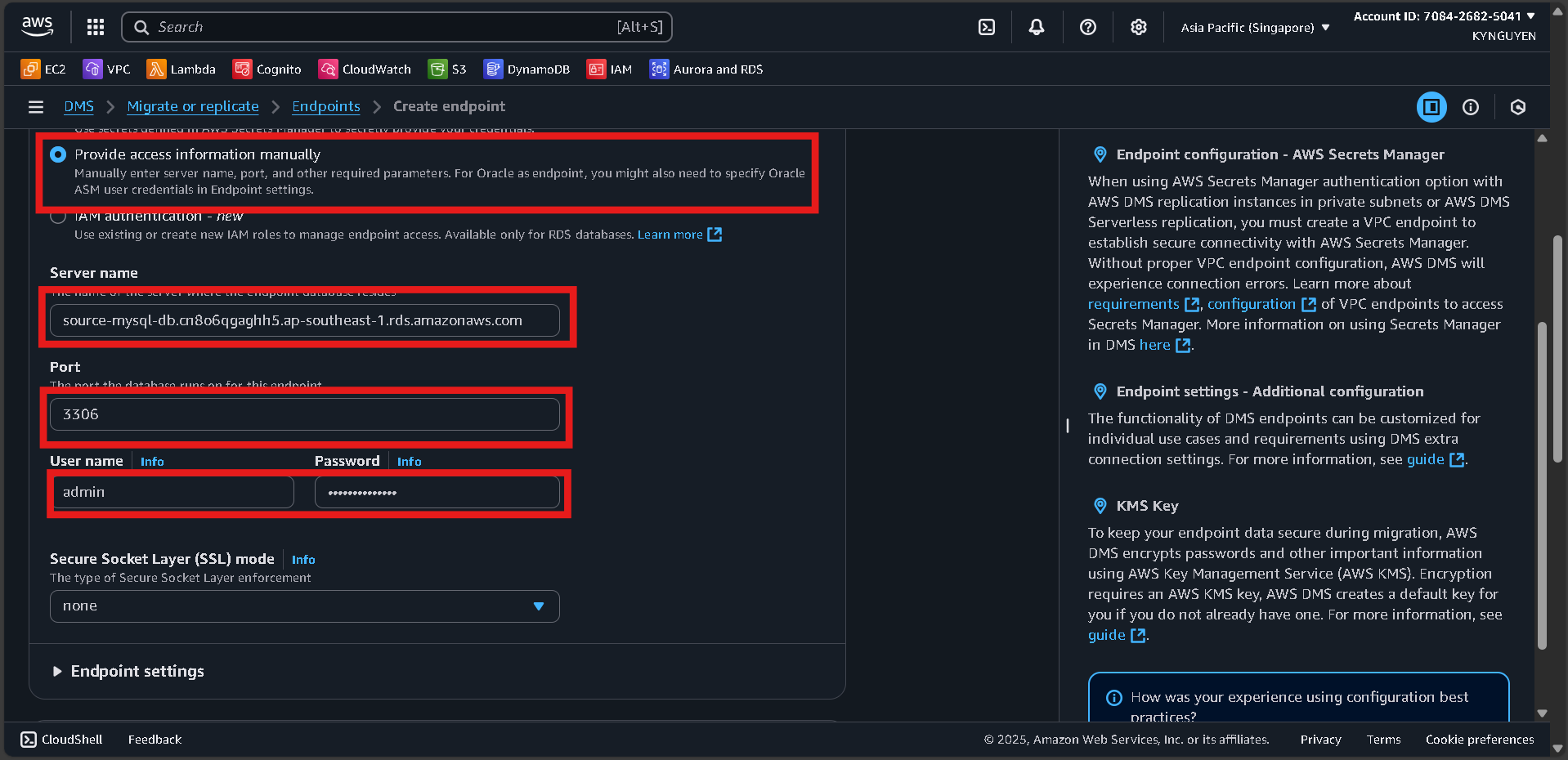Open the Cognito service shortcut
Image resolution: width=1568 pixels, height=760 pixels.
(267, 69)
